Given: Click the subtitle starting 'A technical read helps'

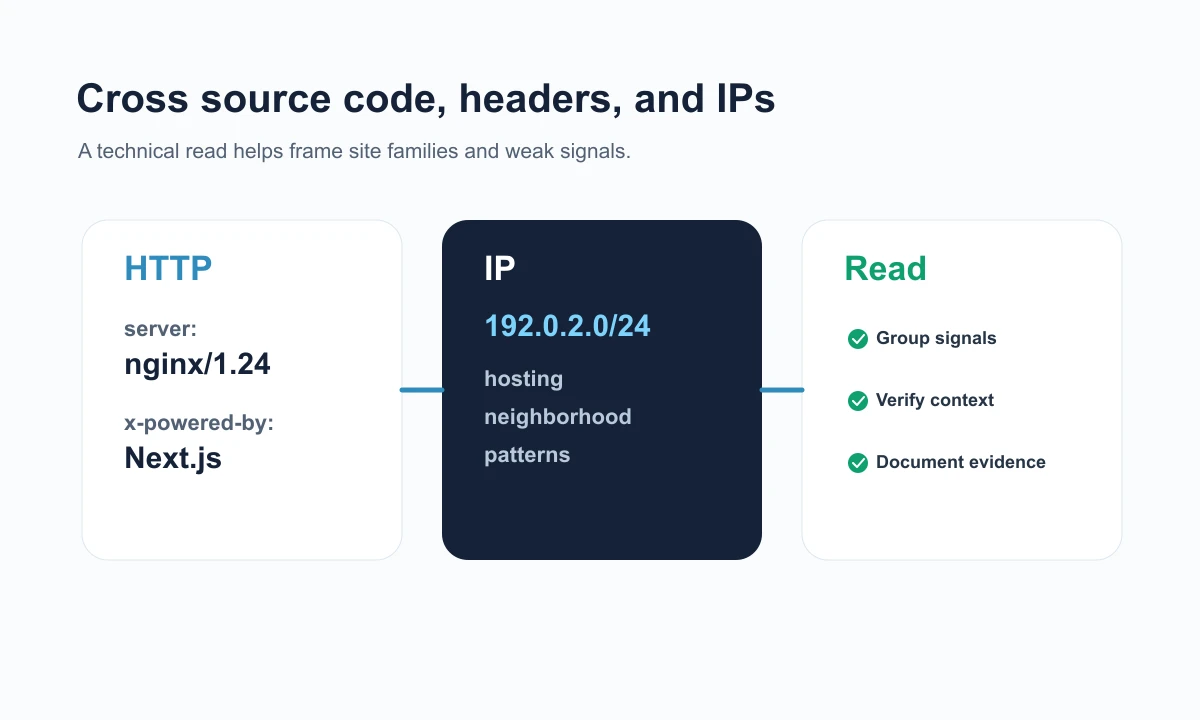Looking at the screenshot, I should (354, 152).
